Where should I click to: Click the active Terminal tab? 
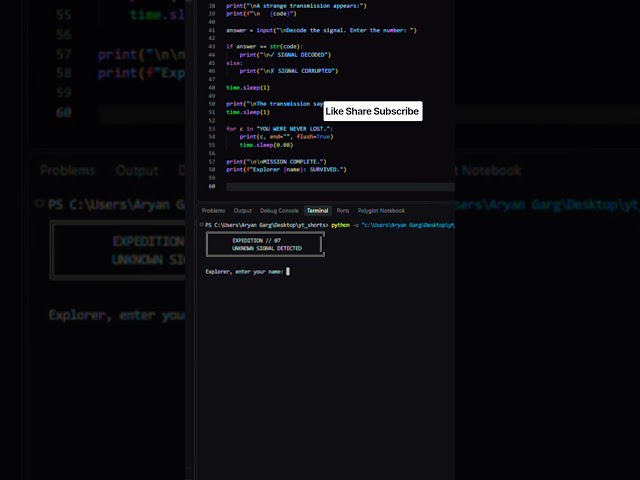[318, 211]
